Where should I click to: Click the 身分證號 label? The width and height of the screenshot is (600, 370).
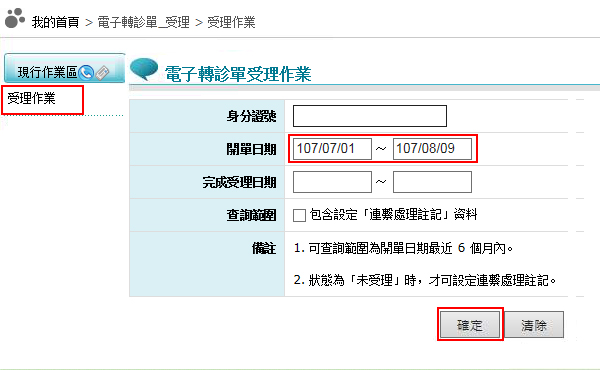pos(251,116)
